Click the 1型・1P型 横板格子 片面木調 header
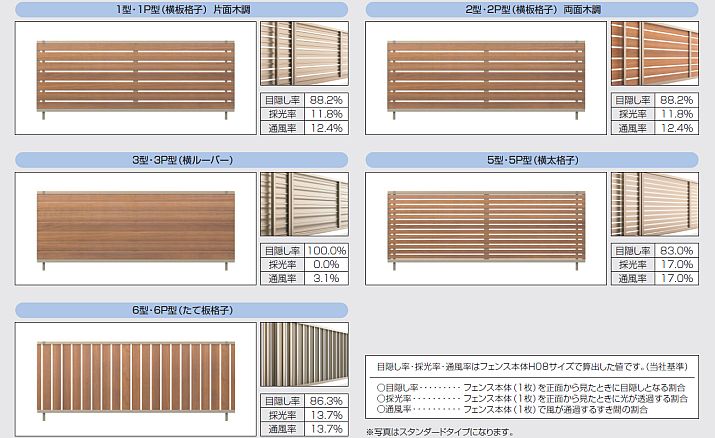The height and width of the screenshot is (438, 715). point(181,10)
